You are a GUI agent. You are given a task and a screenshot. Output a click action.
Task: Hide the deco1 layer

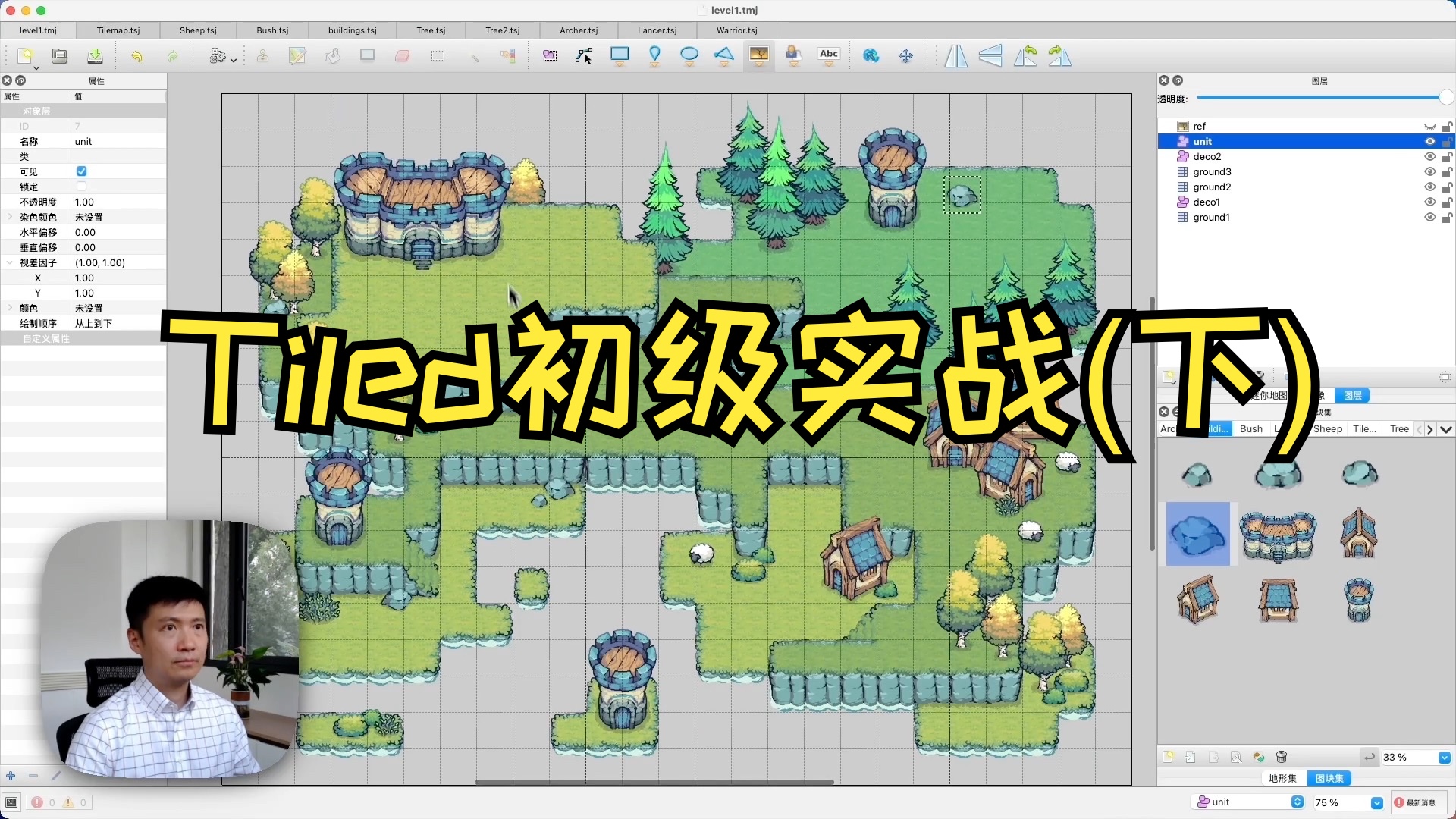[1429, 202]
